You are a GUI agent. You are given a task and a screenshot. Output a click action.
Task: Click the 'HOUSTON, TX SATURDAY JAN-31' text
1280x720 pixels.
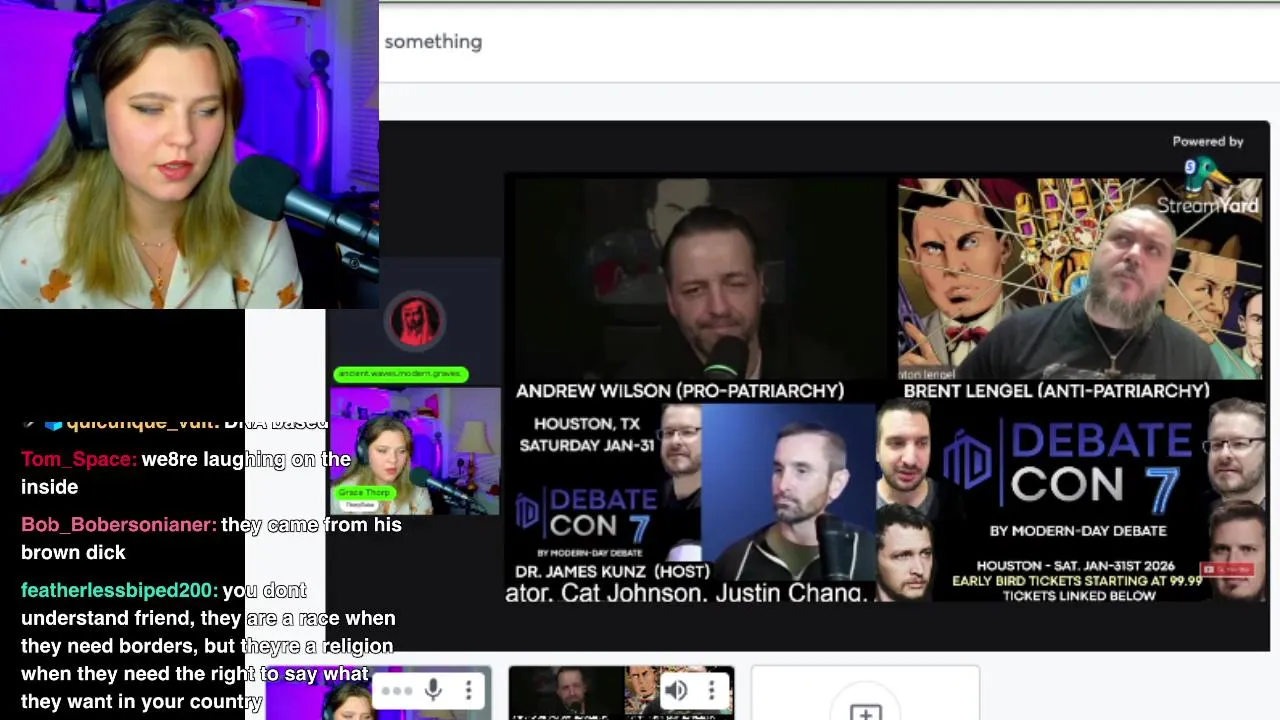click(x=587, y=435)
